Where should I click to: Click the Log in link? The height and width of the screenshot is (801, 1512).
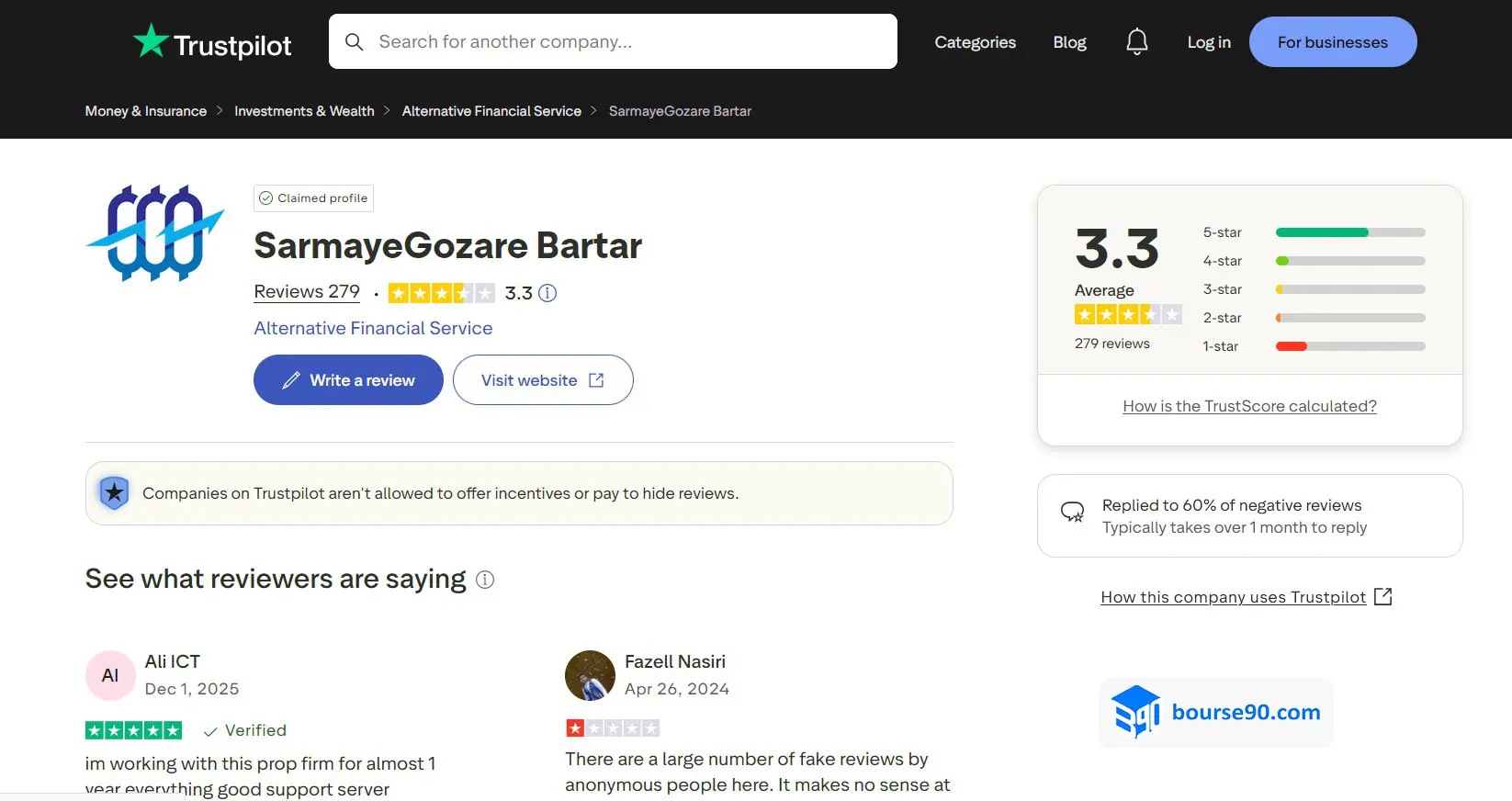(1208, 42)
